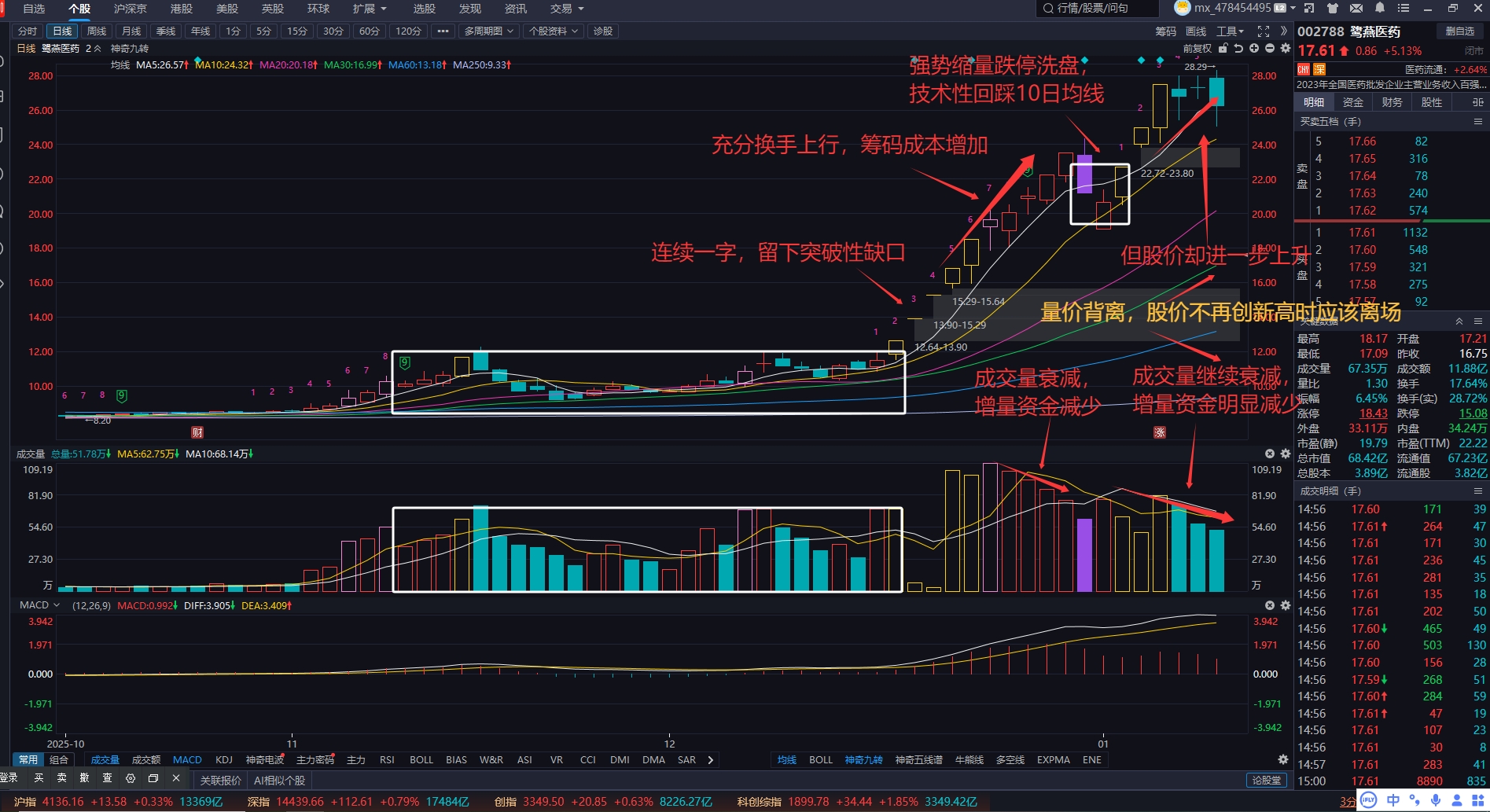Open chart settings via gear icon
Image resolution: width=1490 pixels, height=812 pixels.
pos(1286,49)
